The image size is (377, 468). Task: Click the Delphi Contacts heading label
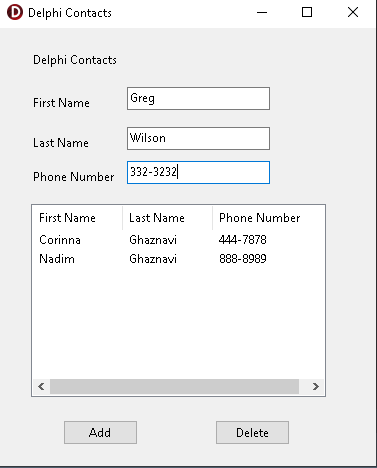click(x=75, y=60)
